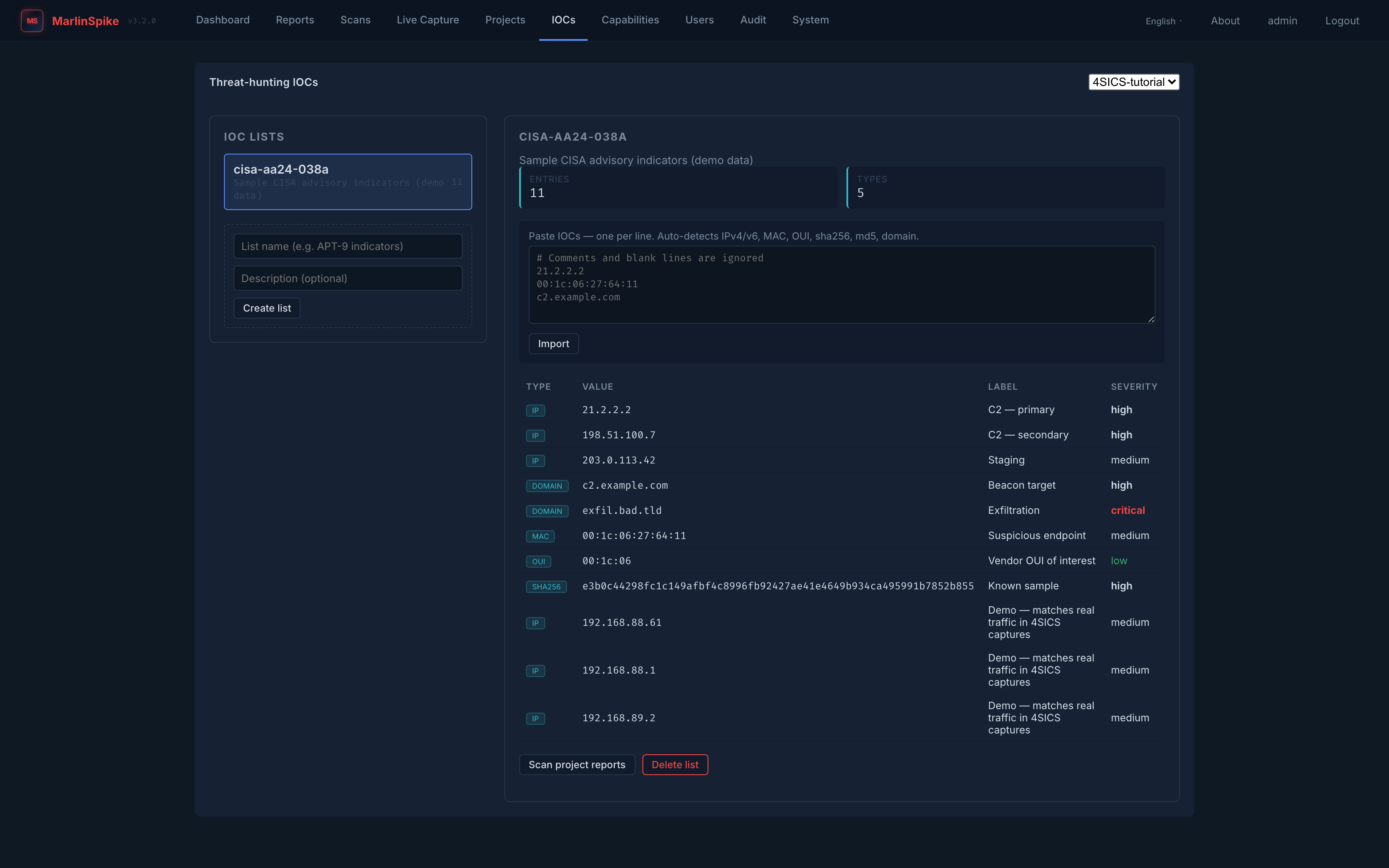Click the low severity label

click(1119, 561)
